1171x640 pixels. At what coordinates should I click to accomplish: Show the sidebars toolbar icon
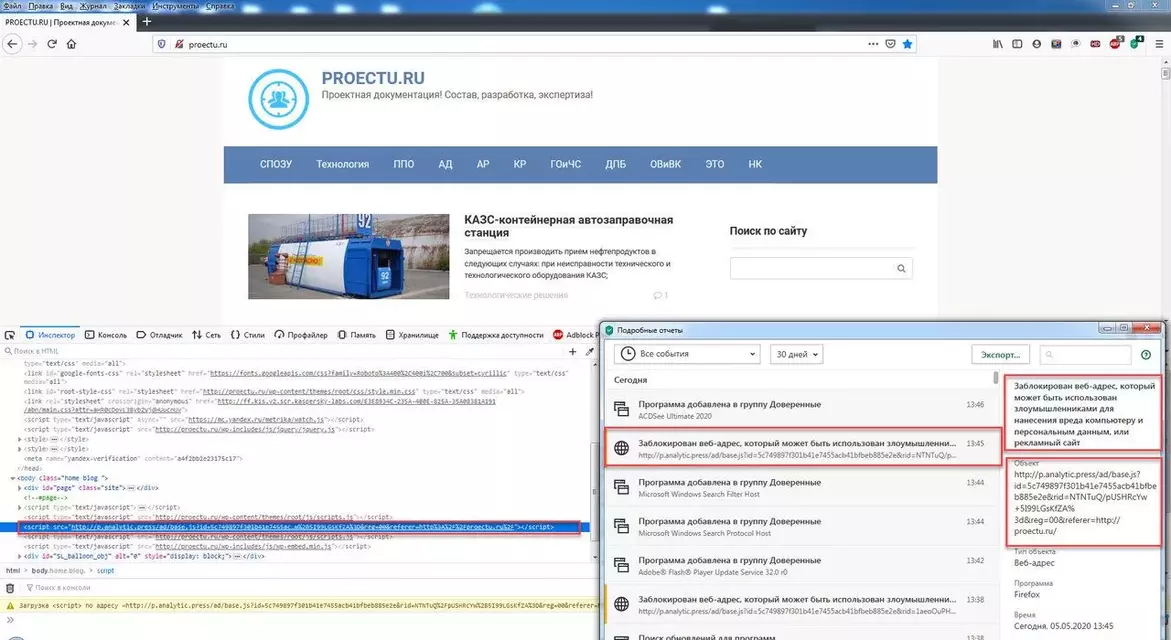(1017, 44)
